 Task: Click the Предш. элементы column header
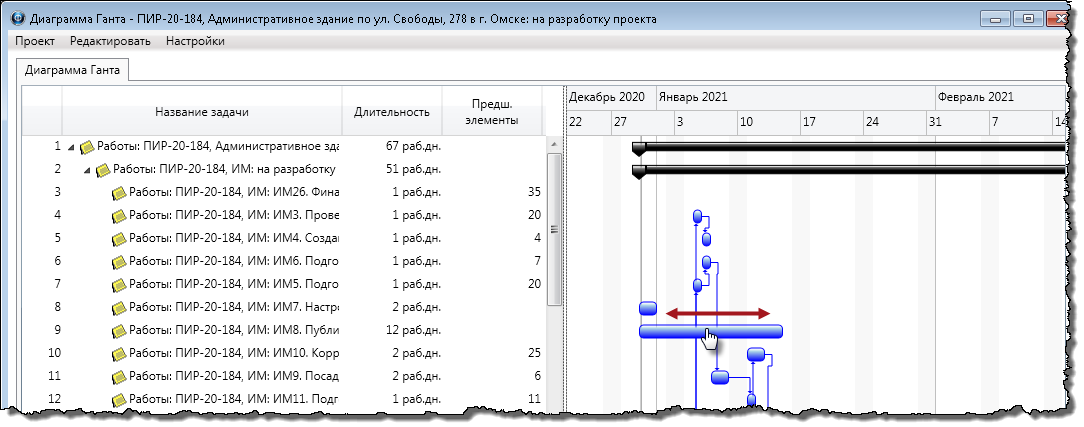tap(492, 111)
